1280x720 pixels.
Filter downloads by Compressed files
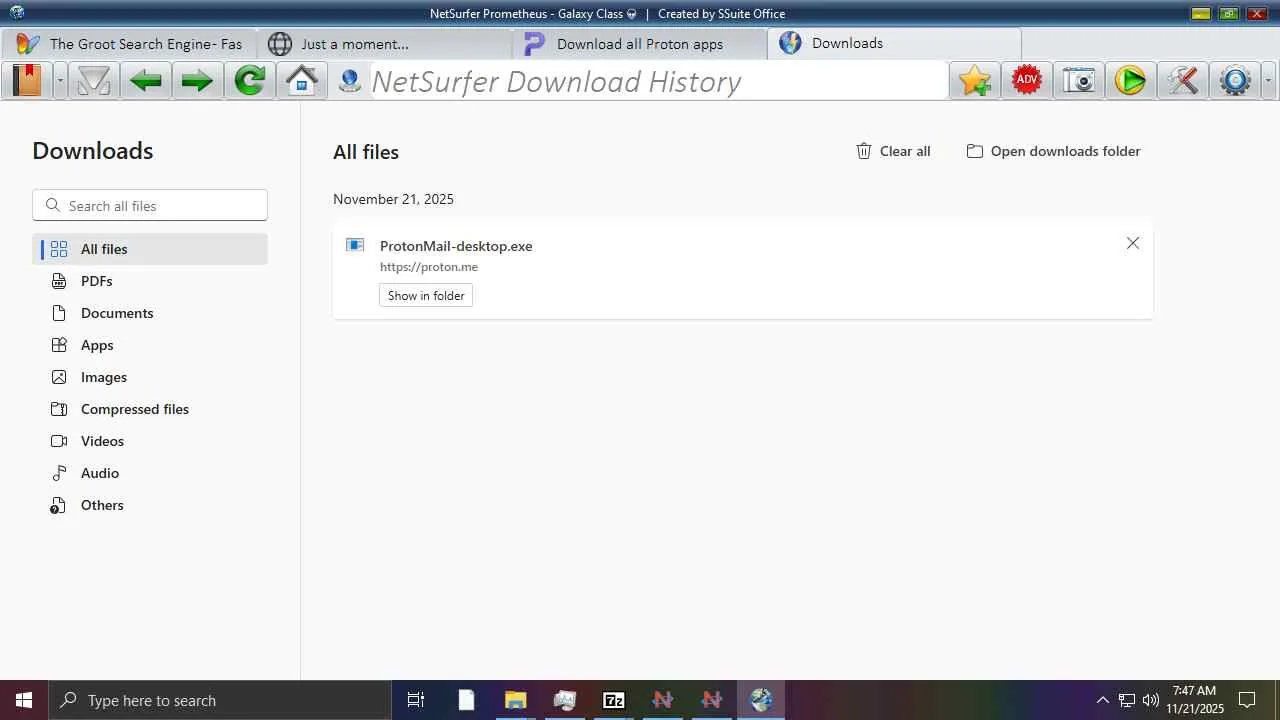[x=150, y=409]
